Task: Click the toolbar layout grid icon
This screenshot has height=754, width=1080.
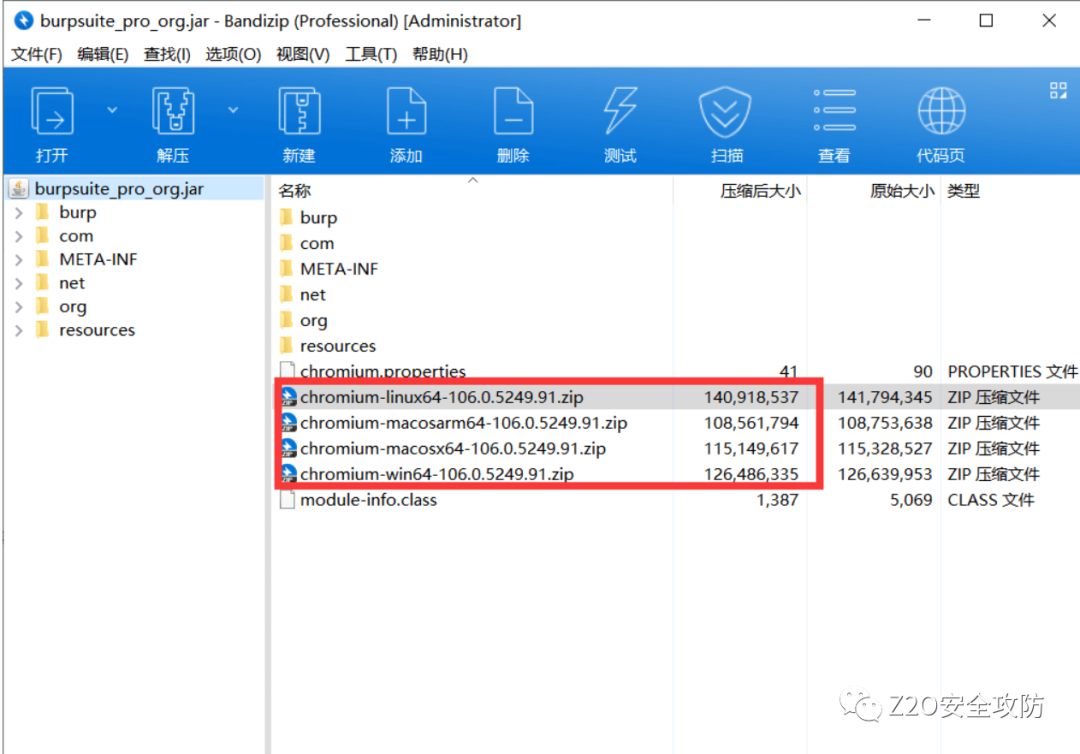Action: tap(1058, 90)
